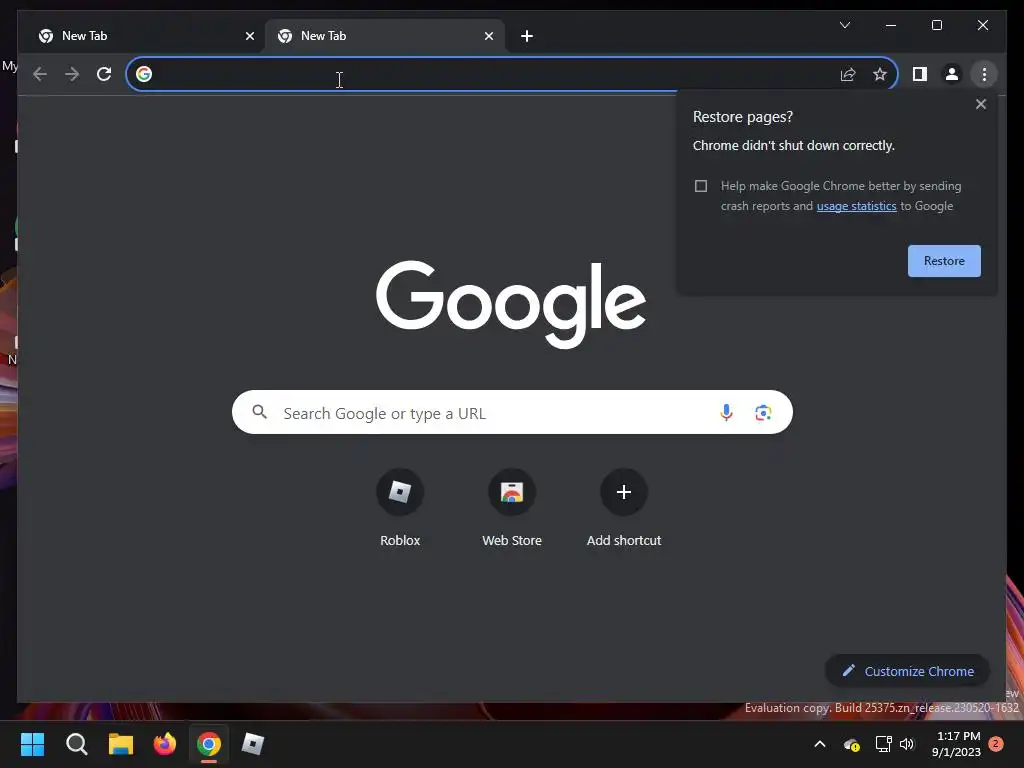The width and height of the screenshot is (1024, 768).
Task: Click Customize Chrome button
Action: pyautogui.click(x=908, y=671)
